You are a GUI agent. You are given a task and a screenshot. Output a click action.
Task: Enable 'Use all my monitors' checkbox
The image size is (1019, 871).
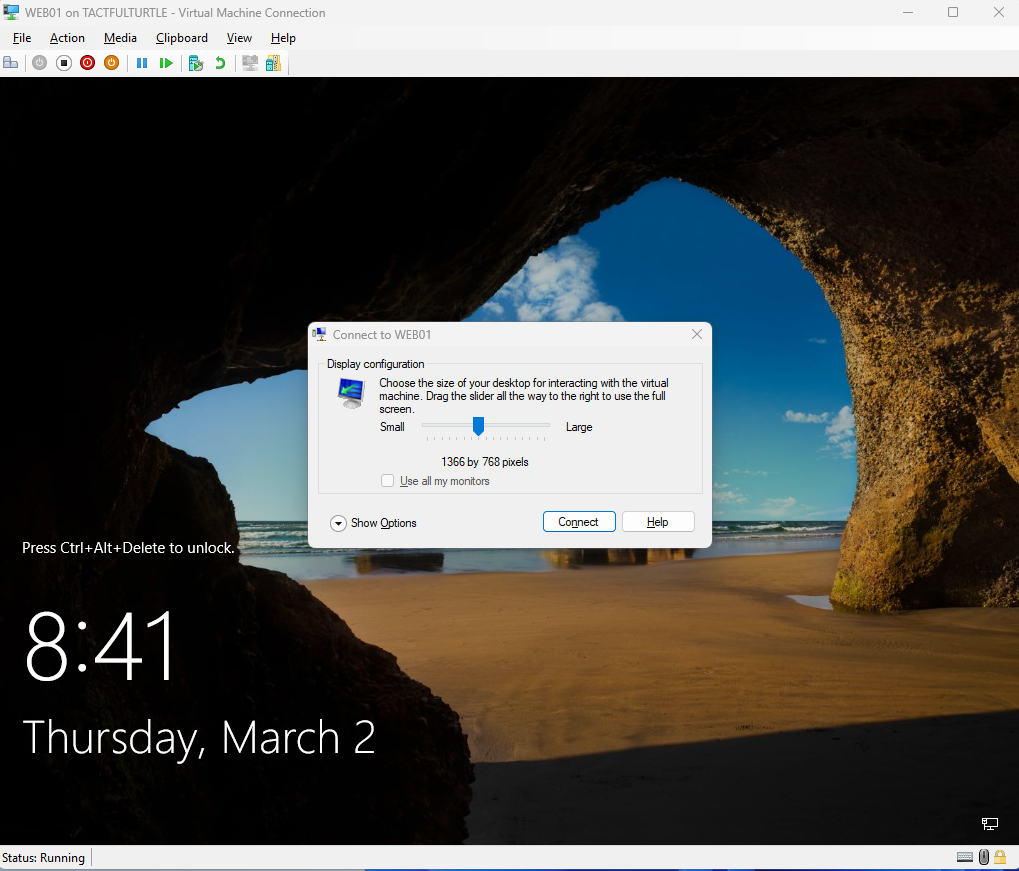(x=388, y=481)
